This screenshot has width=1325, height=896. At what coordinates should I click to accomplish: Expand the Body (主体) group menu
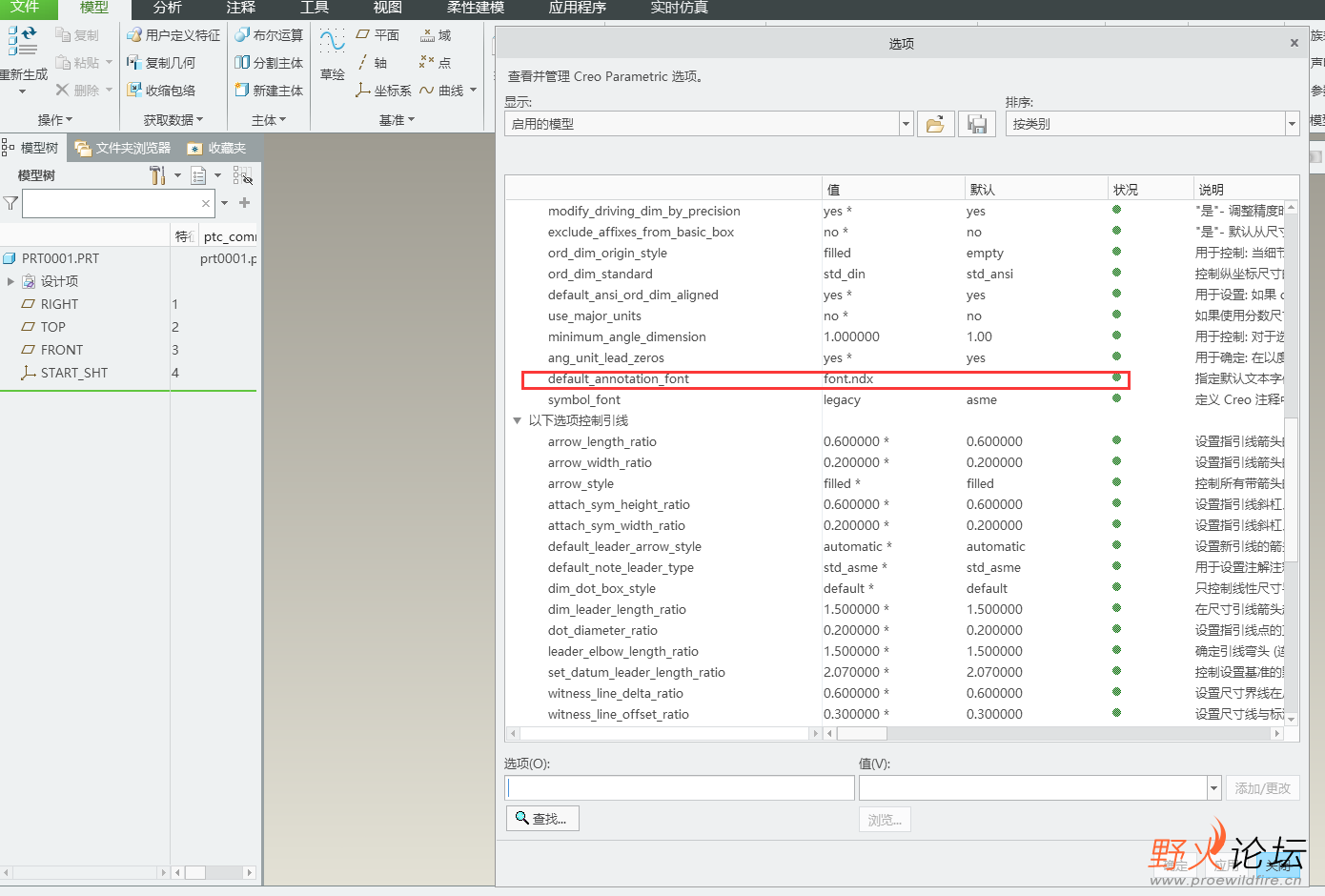tap(269, 120)
